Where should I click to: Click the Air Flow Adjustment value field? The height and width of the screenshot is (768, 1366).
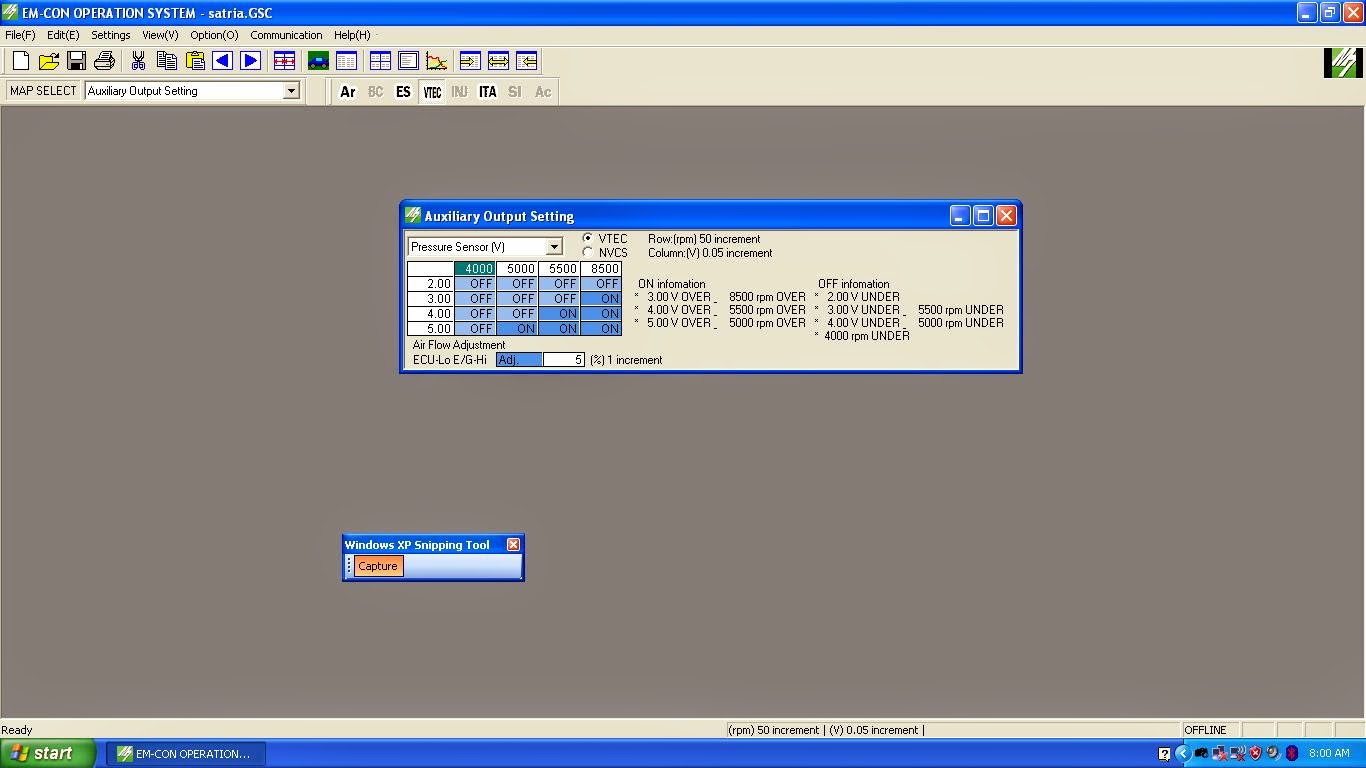(x=563, y=360)
